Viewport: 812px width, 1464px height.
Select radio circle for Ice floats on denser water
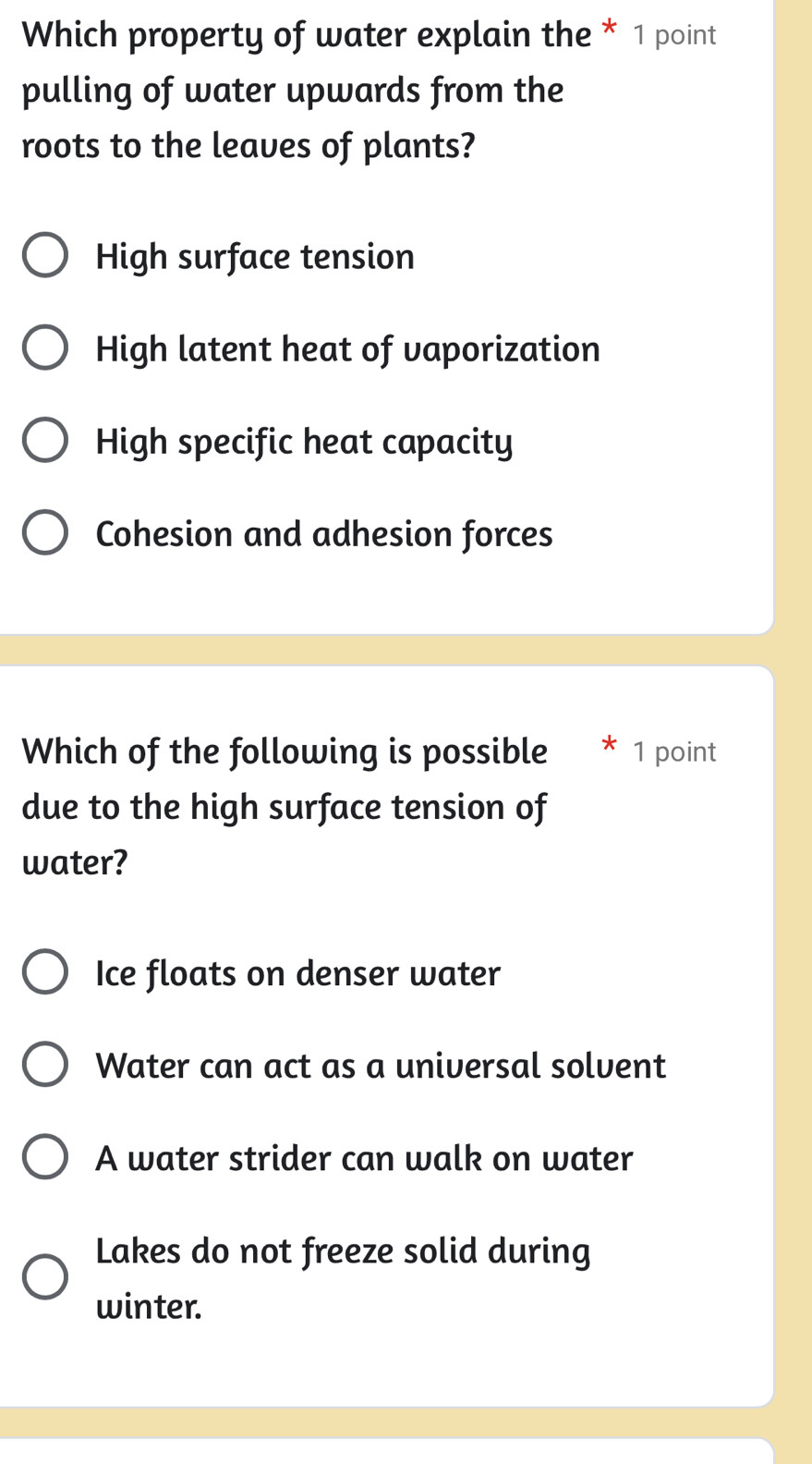(44, 972)
